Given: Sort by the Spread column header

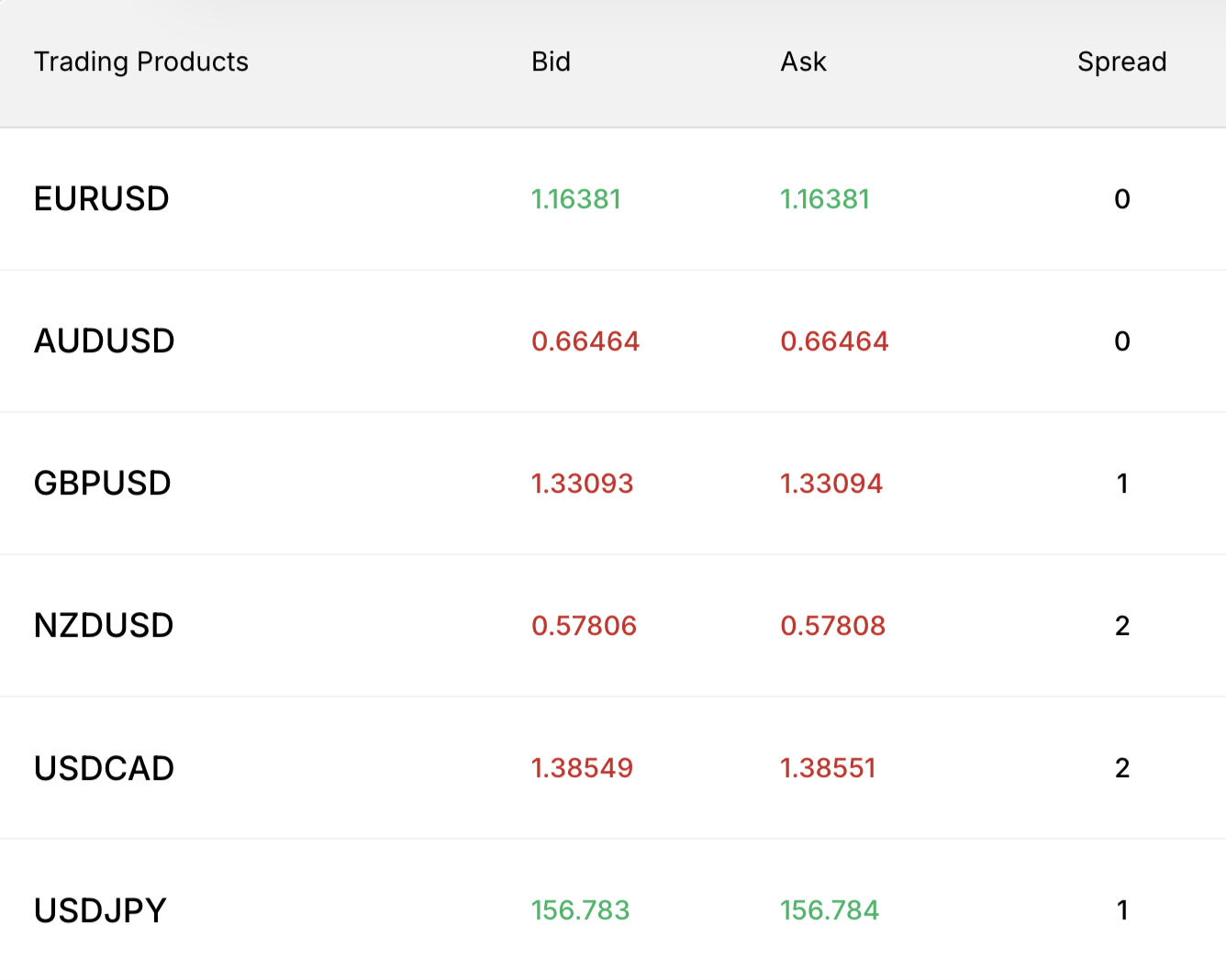Looking at the screenshot, I should click(1122, 61).
